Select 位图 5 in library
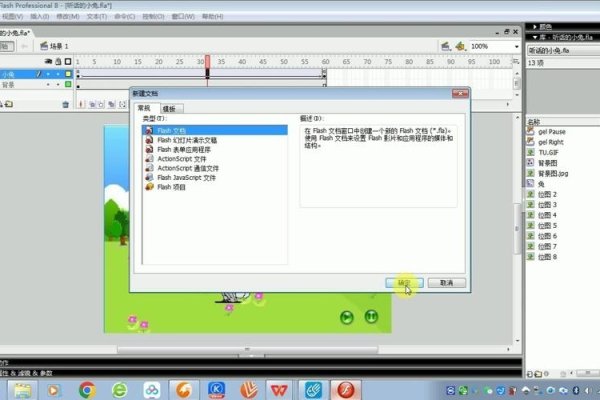600x400 pixels. pyautogui.click(x=547, y=226)
